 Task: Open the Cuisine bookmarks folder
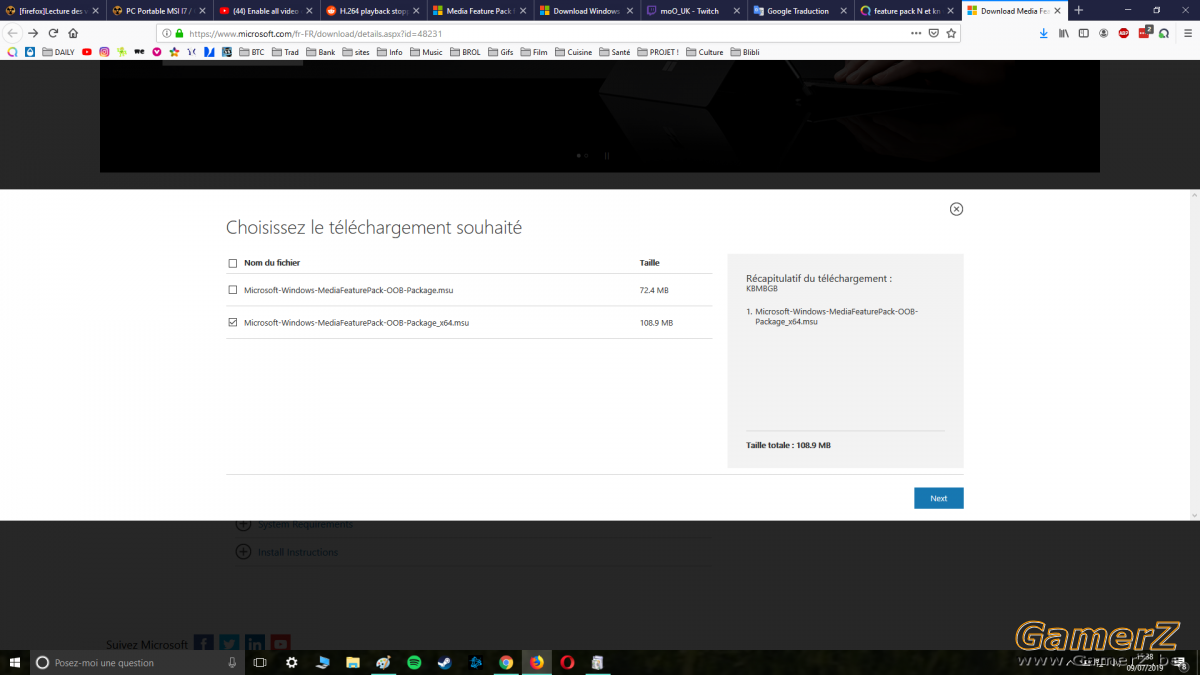[573, 52]
